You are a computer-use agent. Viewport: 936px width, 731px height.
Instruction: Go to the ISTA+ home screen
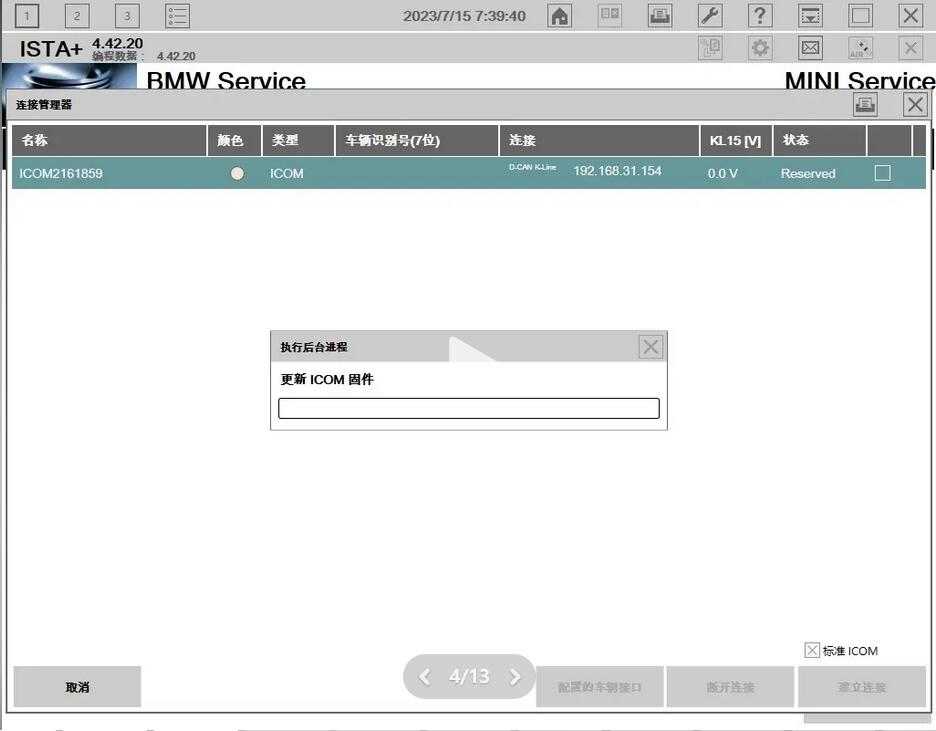pos(559,16)
